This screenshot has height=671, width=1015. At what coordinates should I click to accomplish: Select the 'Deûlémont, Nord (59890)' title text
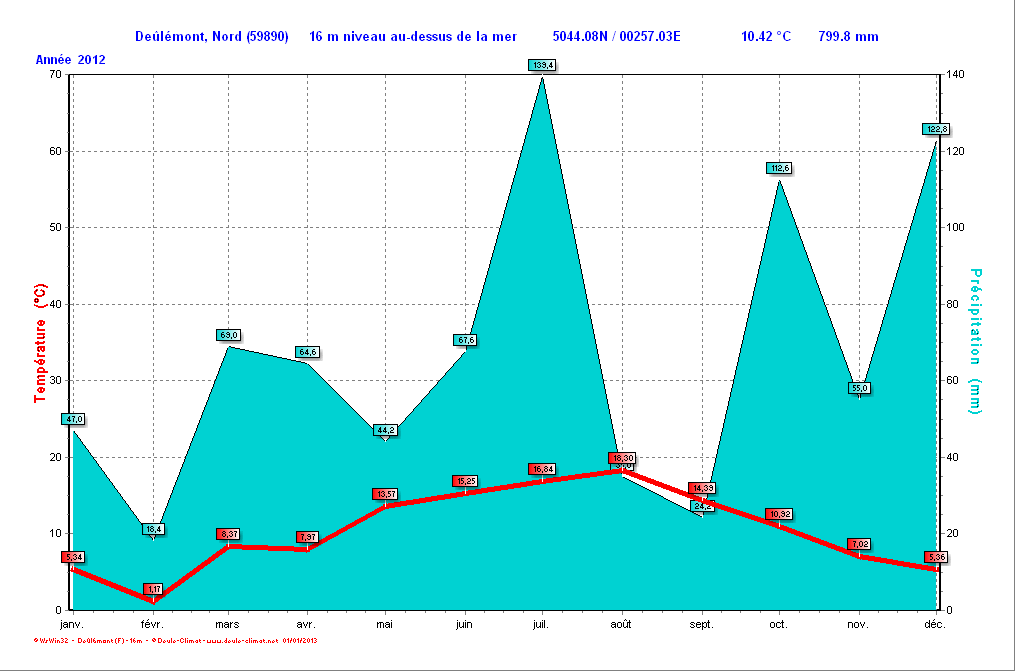point(211,37)
